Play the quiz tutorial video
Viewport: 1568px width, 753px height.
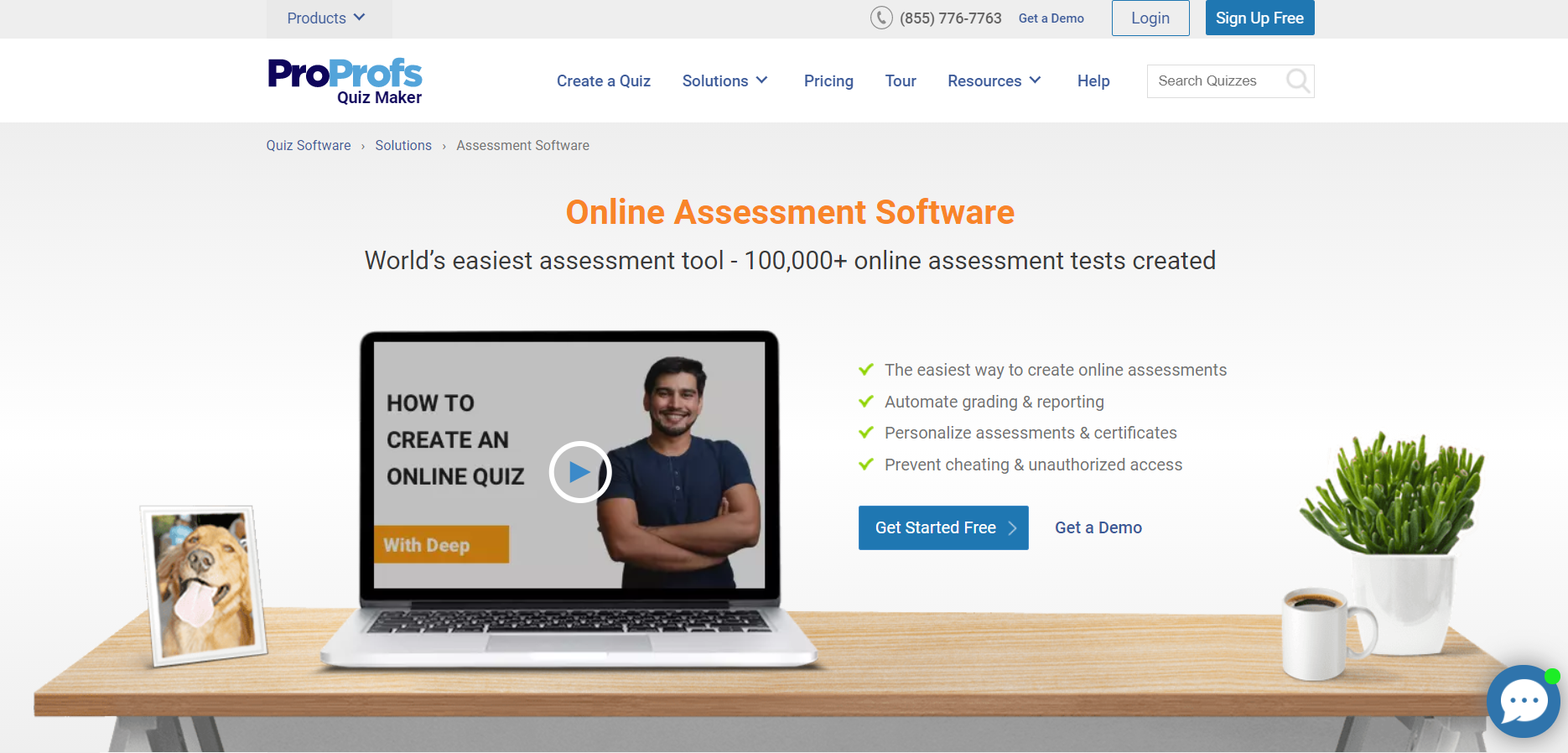pyautogui.click(x=579, y=472)
